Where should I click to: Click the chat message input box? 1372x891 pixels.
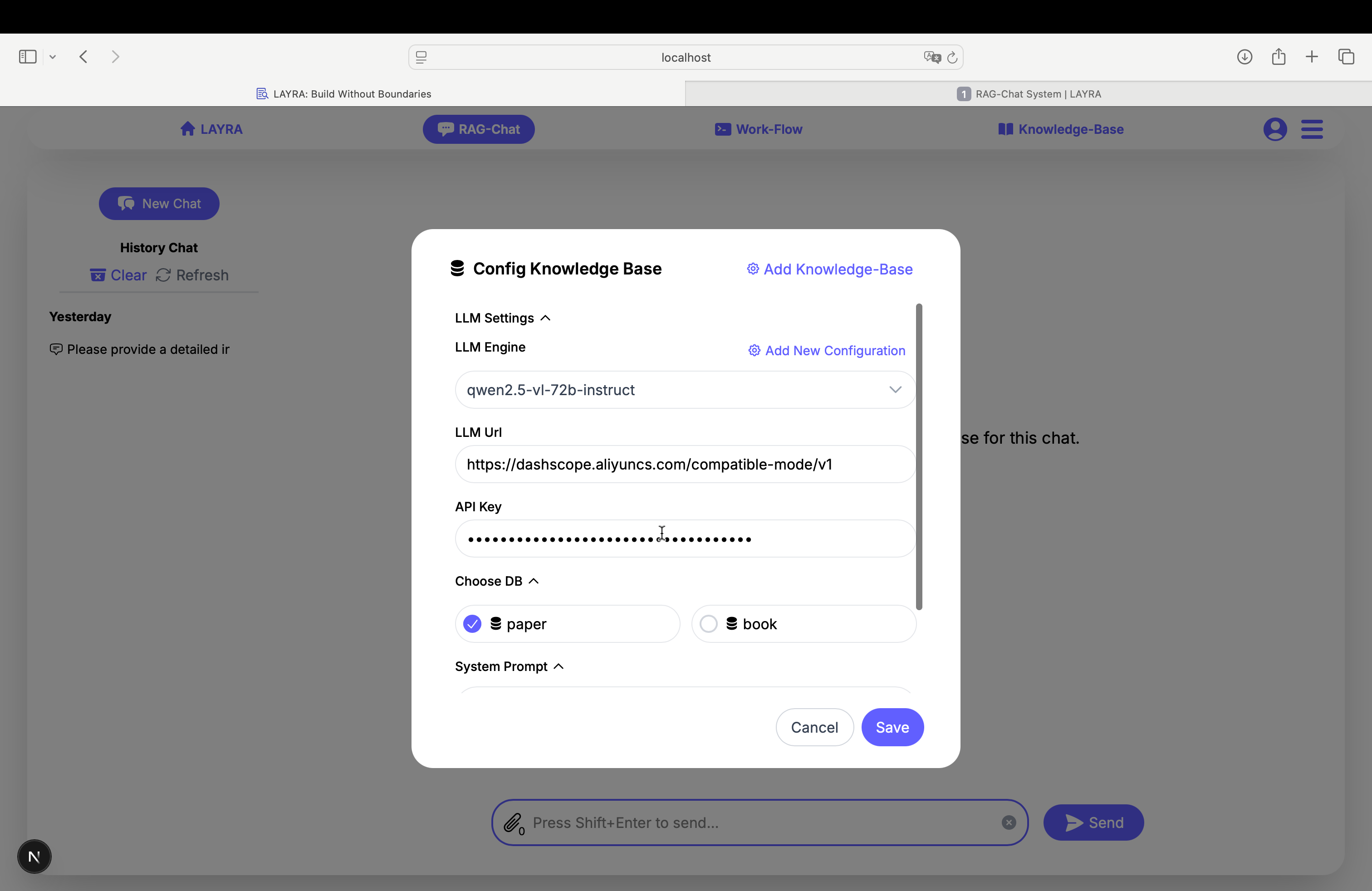(x=761, y=822)
